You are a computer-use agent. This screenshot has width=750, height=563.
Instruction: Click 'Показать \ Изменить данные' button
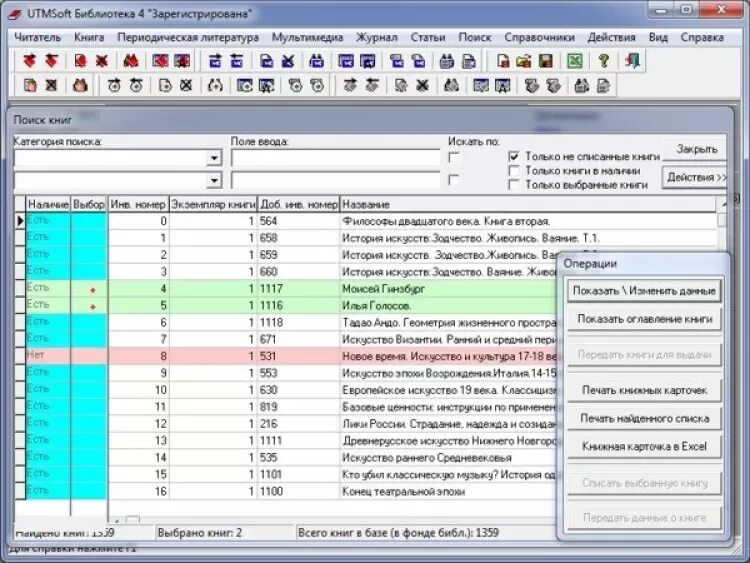coord(644,291)
